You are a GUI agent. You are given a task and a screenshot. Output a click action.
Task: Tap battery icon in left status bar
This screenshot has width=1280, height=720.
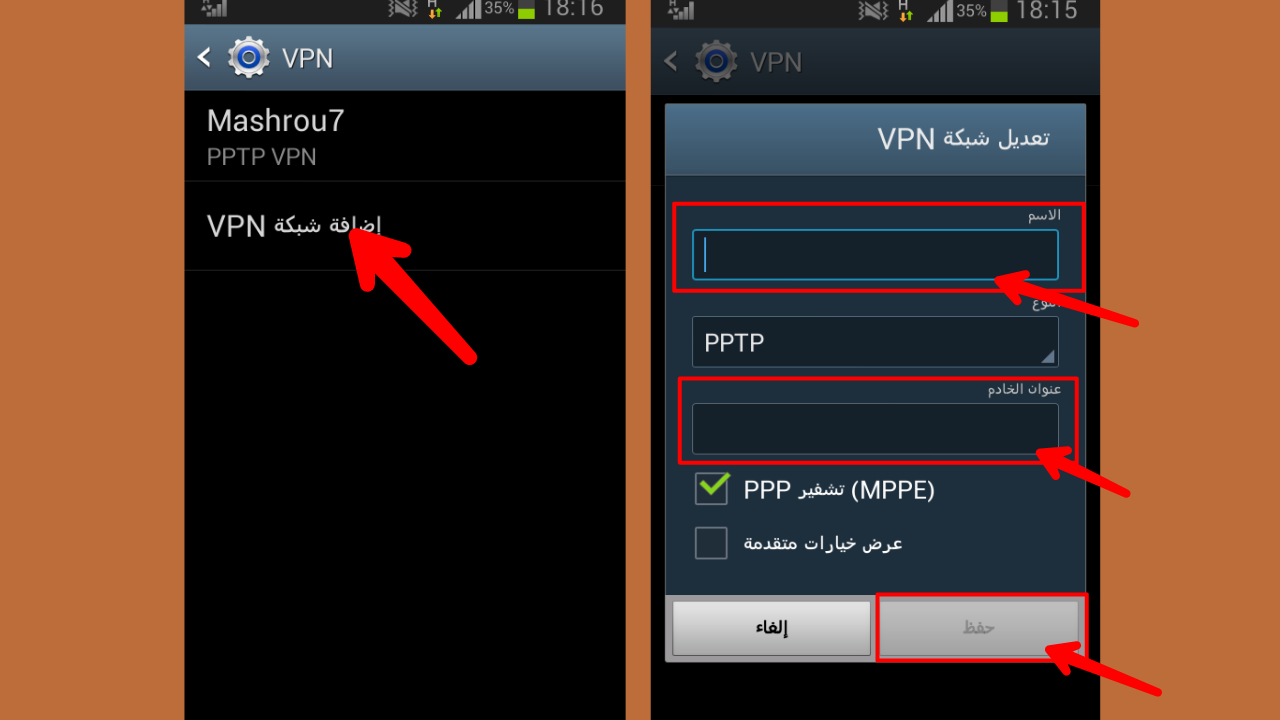pyautogui.click(x=526, y=9)
